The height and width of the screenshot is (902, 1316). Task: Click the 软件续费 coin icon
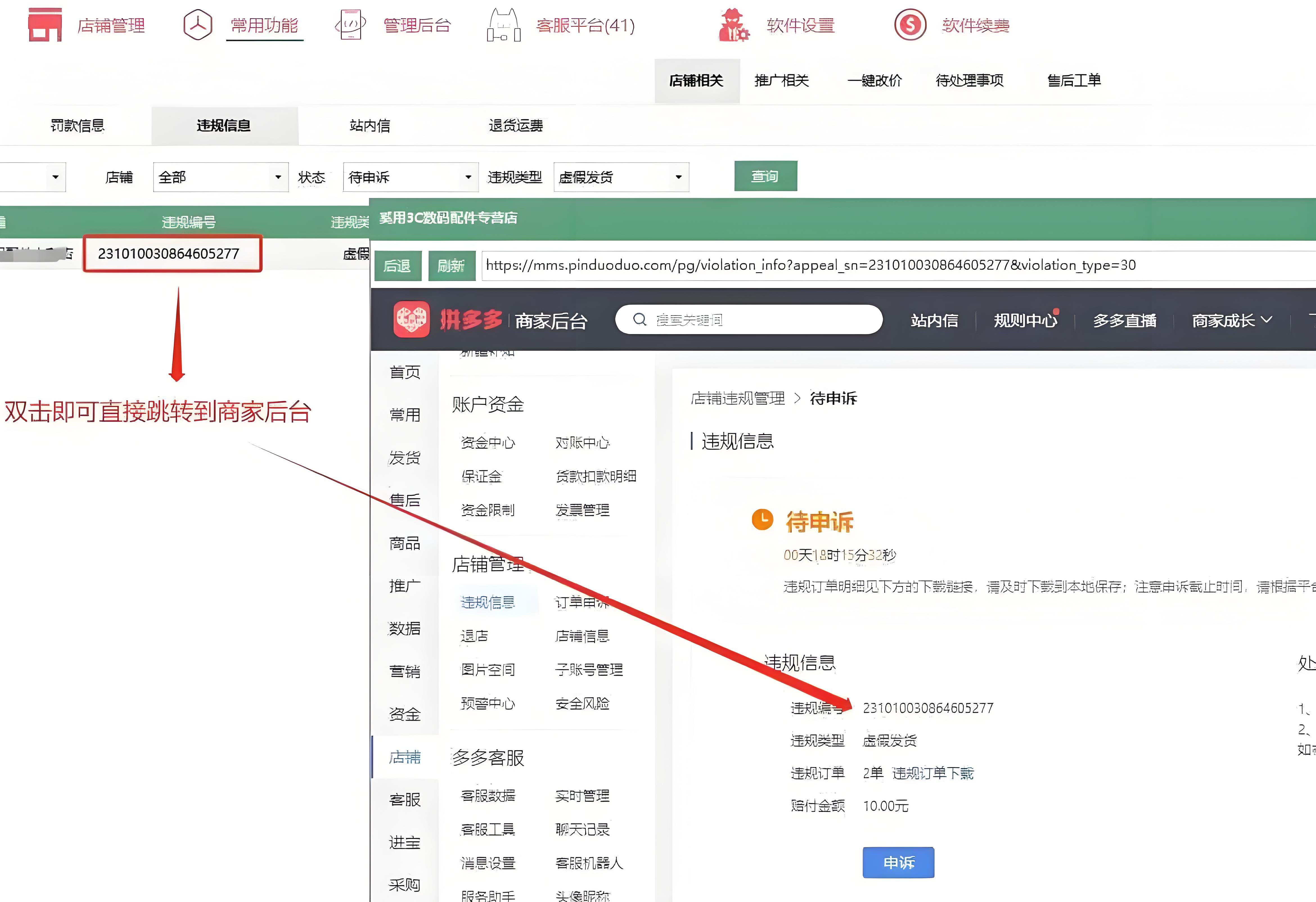[x=910, y=25]
